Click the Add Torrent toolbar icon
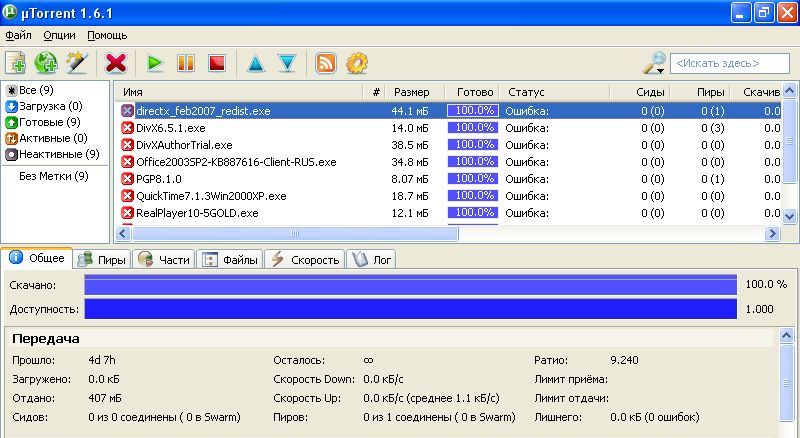The height and width of the screenshot is (438, 800). click(x=15, y=63)
